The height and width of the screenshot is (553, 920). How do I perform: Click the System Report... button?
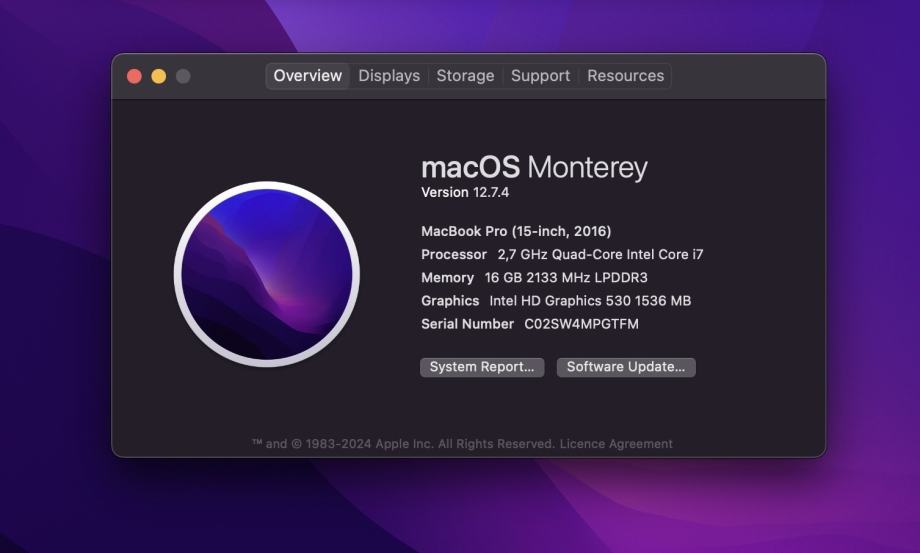pos(482,367)
